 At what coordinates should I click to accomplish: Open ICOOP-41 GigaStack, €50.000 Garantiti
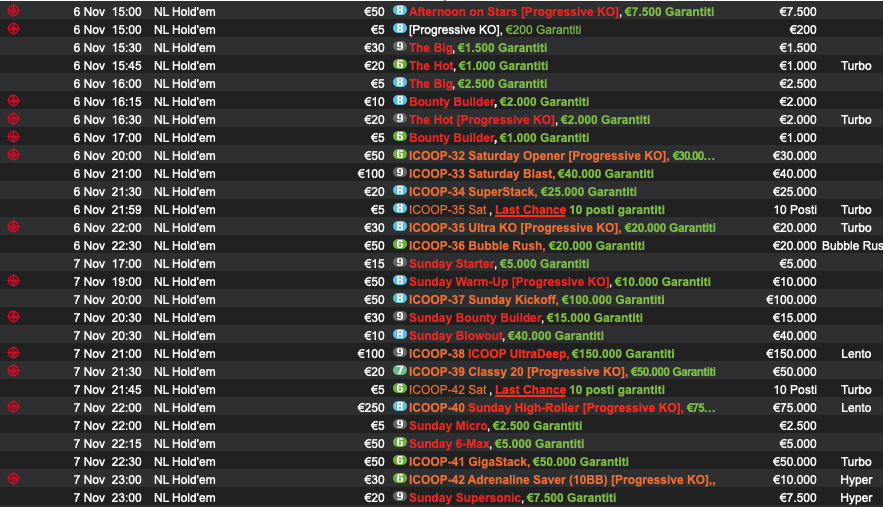tap(519, 462)
